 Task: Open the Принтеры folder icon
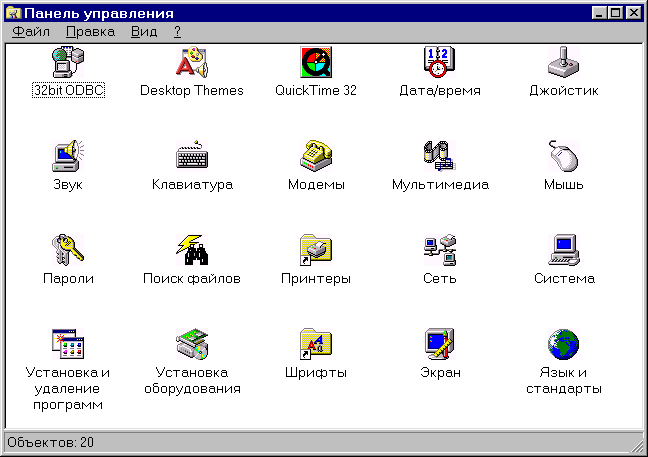pyautogui.click(x=316, y=250)
